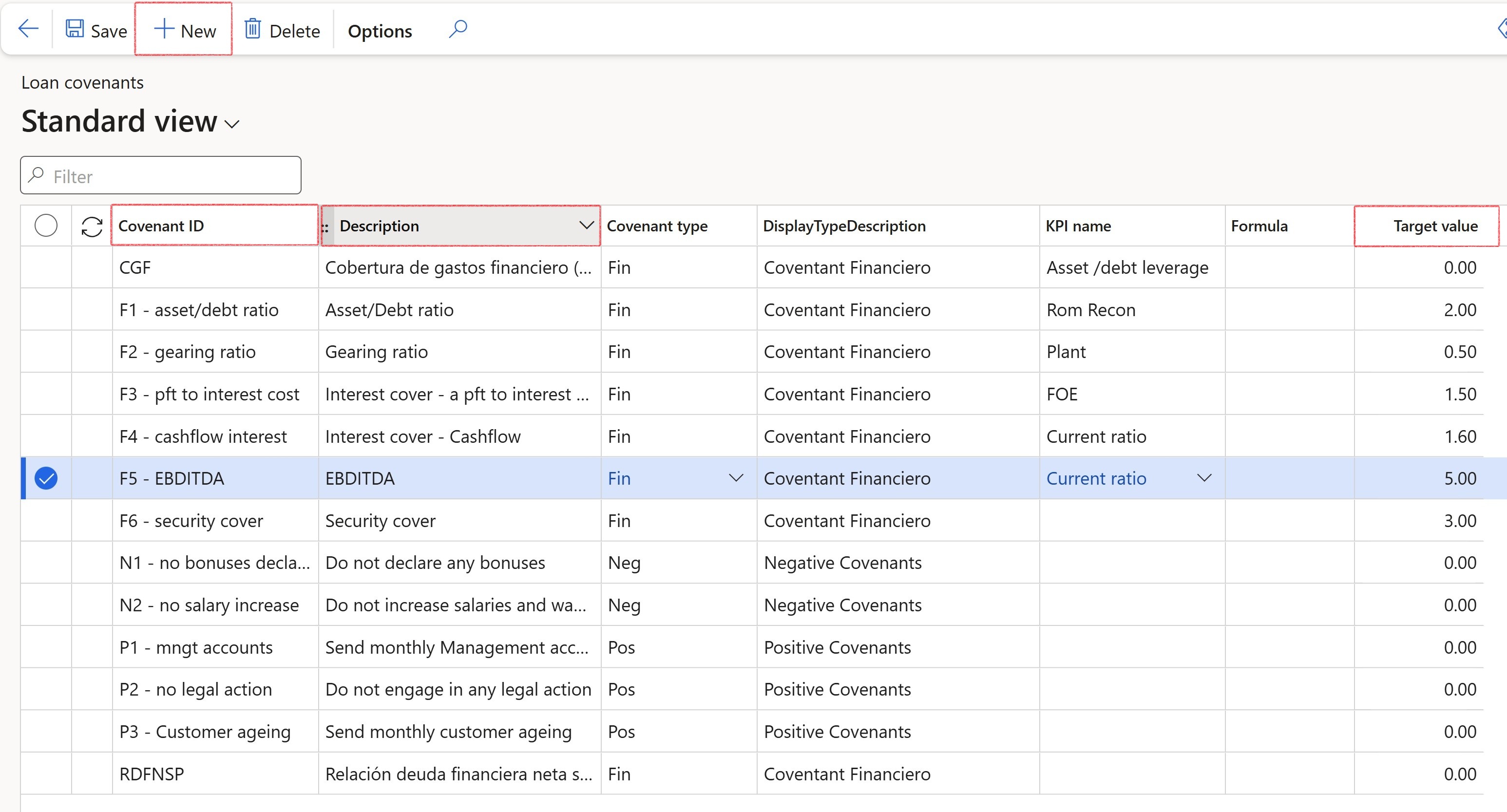Click target value 2.00 cell
The width and height of the screenshot is (1507, 812).
pos(1419,310)
